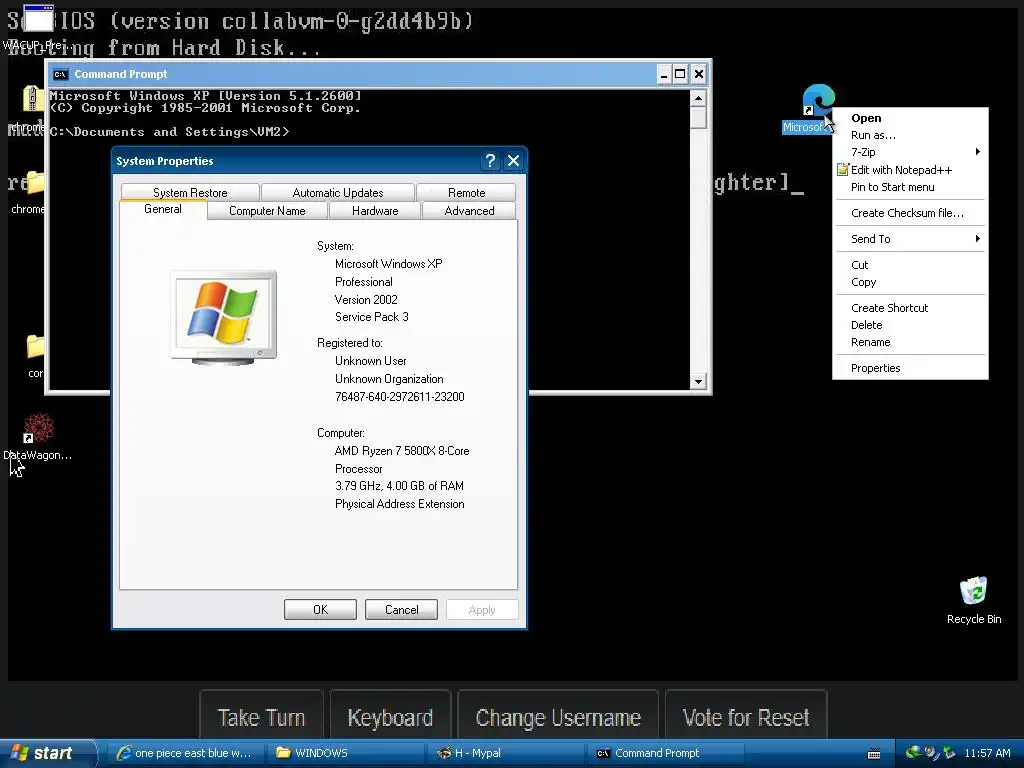Viewport: 1024px width, 768px height.
Task: Click the System Properties help question-mark button
Action: 490,161
